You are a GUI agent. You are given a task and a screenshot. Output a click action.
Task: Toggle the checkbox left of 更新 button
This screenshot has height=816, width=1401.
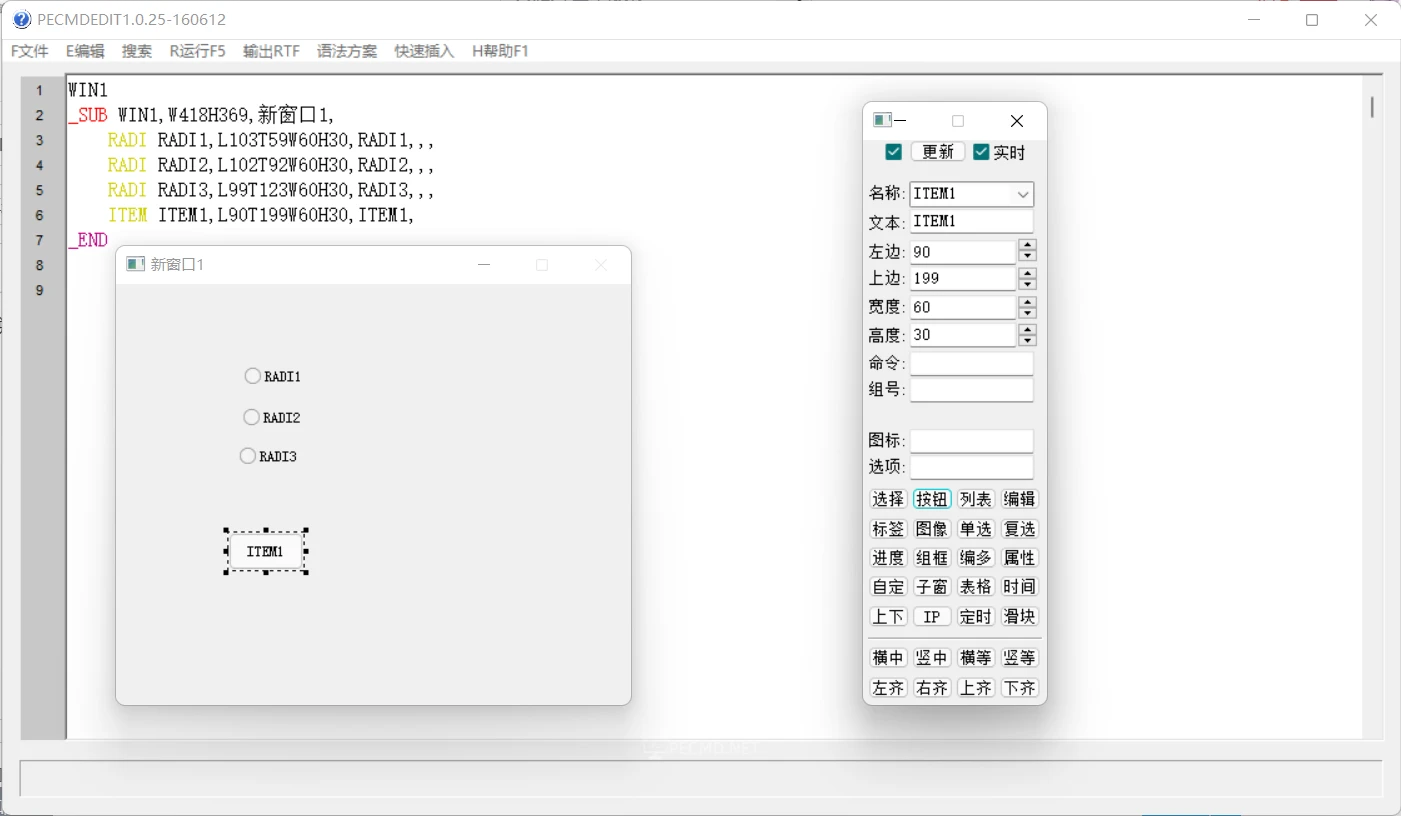pos(894,152)
